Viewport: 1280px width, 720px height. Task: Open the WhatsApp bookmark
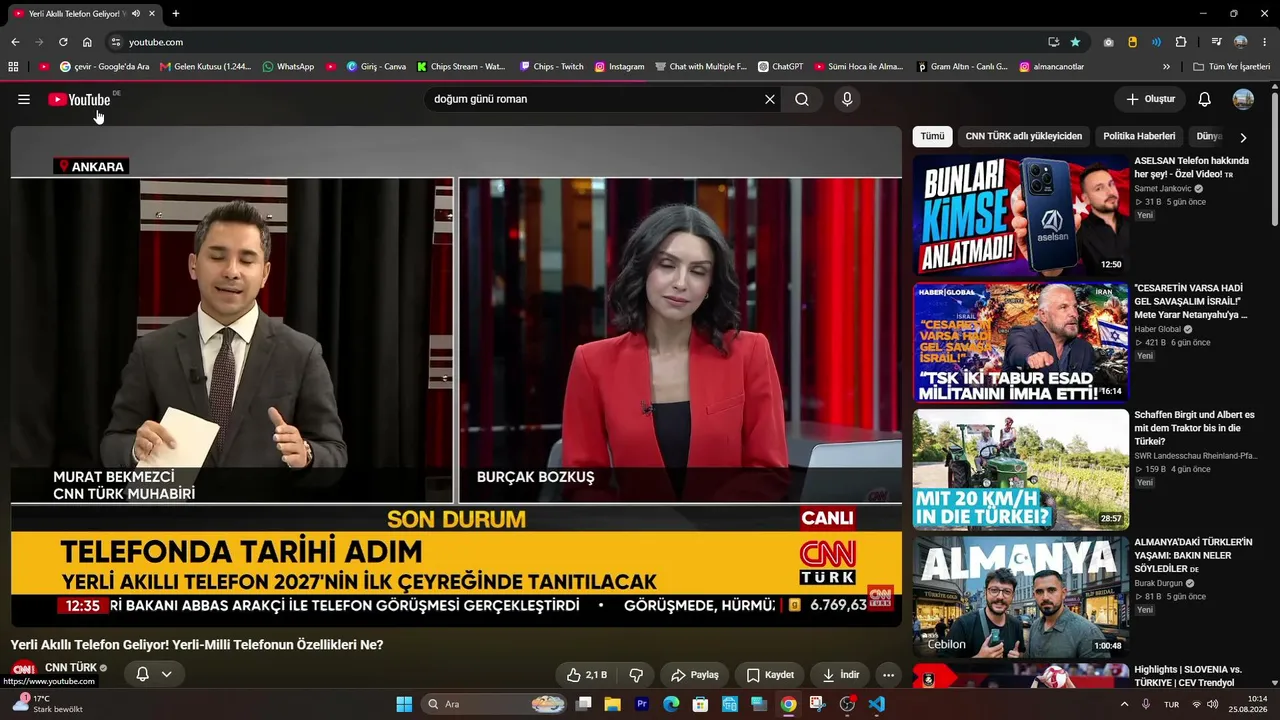tap(288, 67)
